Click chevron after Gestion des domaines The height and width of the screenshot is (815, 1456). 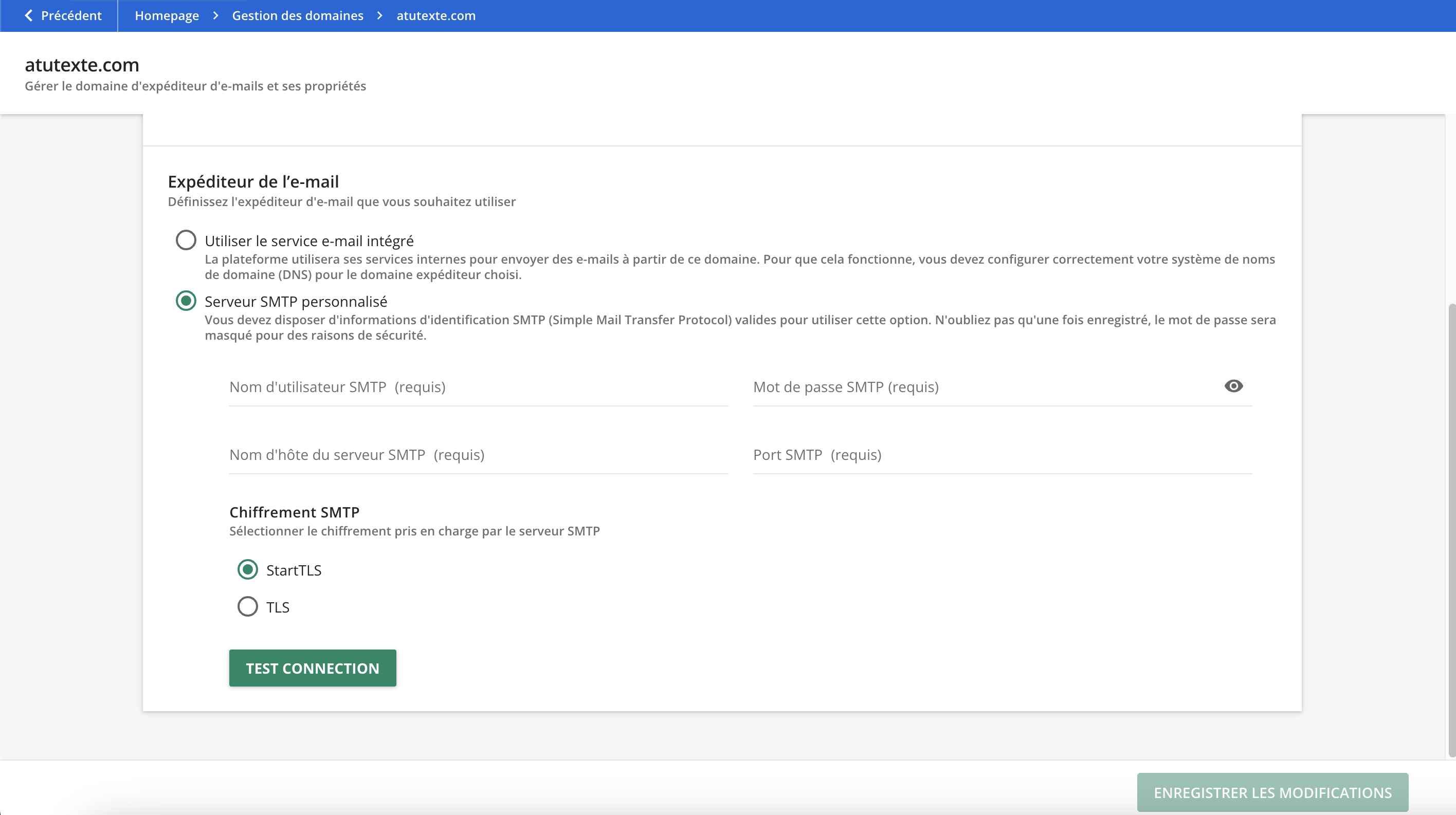click(380, 15)
